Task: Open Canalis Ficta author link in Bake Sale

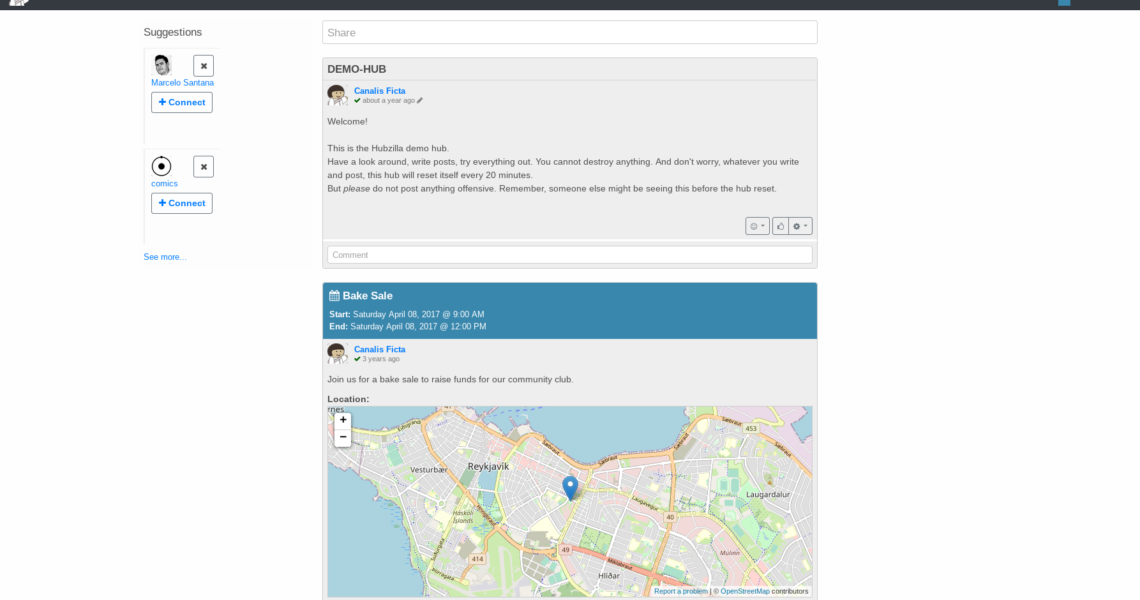Action: click(380, 349)
